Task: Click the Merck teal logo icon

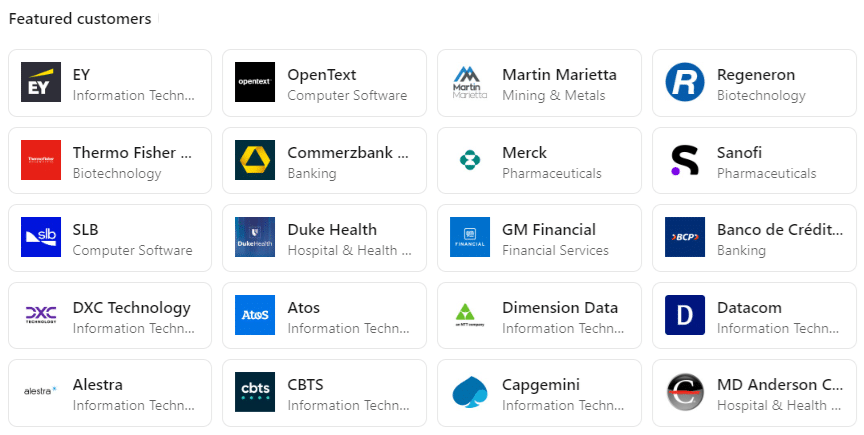Action: 470,160
